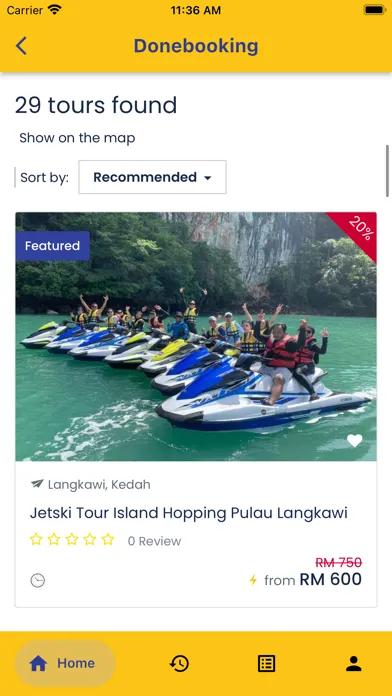This screenshot has height=696, width=392.
Task: Tap the back arrow in the header
Action: click(x=21, y=46)
